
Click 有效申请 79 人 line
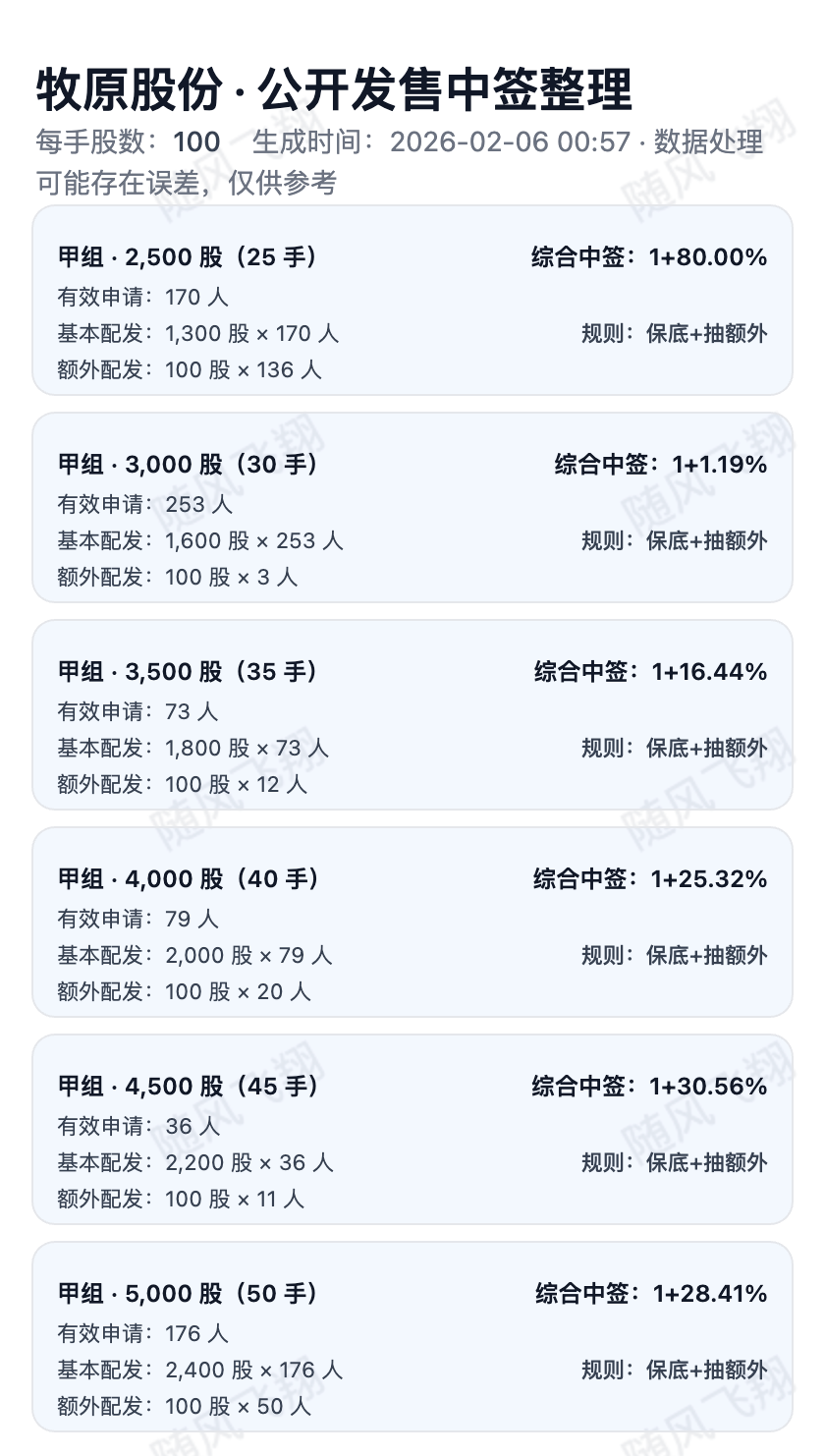[x=138, y=919]
